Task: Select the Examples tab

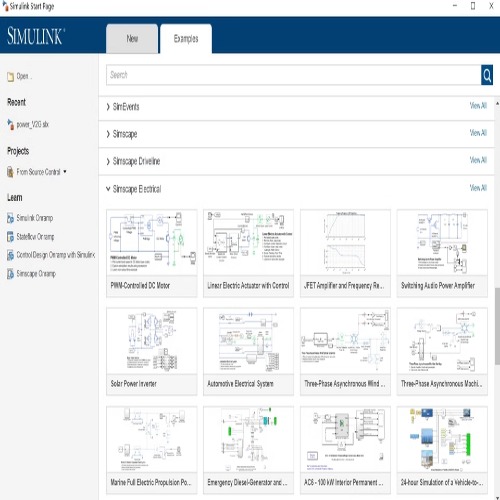Action: tap(186, 39)
